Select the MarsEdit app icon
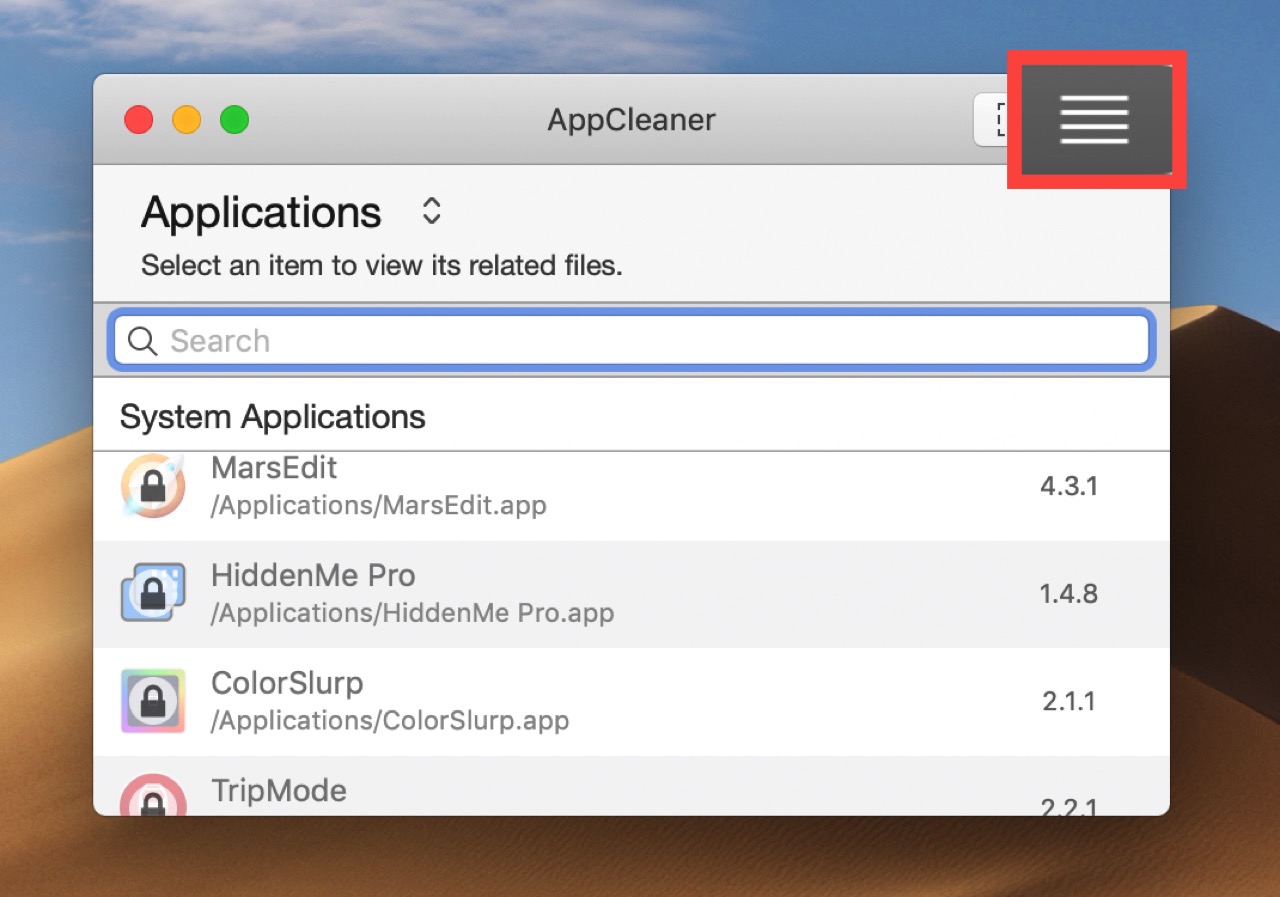This screenshot has height=897, width=1280. coord(153,485)
